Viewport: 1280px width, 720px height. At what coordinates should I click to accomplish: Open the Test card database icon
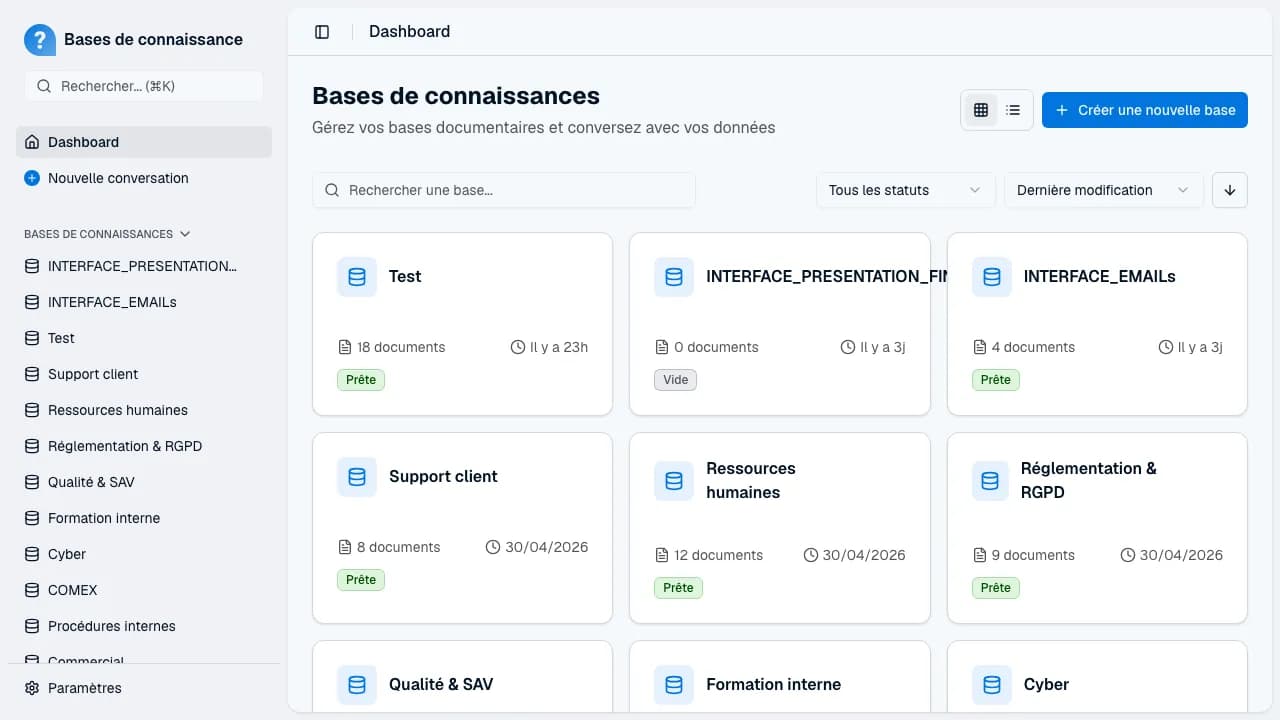click(x=357, y=277)
